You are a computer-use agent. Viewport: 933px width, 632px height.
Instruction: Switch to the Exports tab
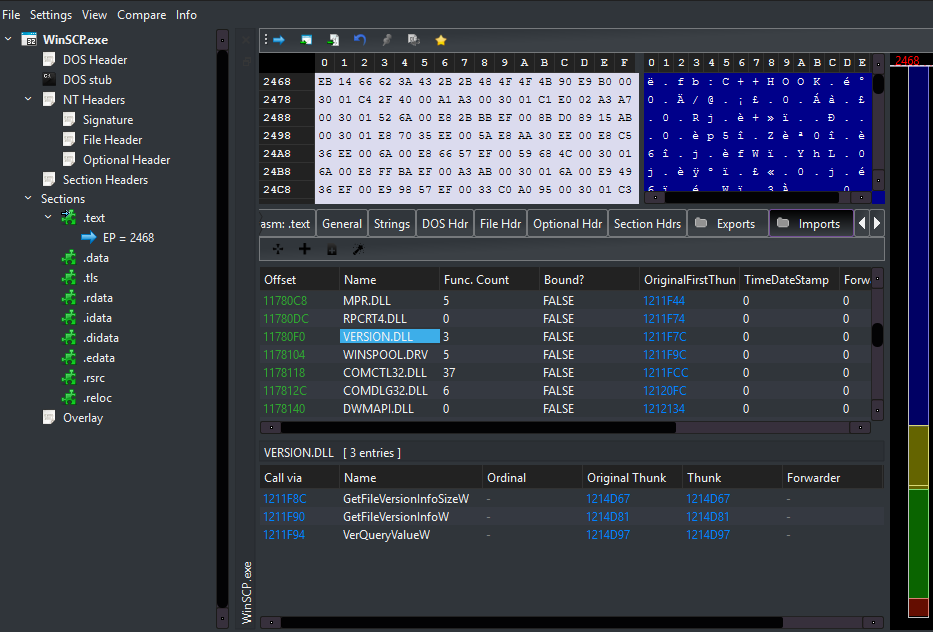click(727, 224)
